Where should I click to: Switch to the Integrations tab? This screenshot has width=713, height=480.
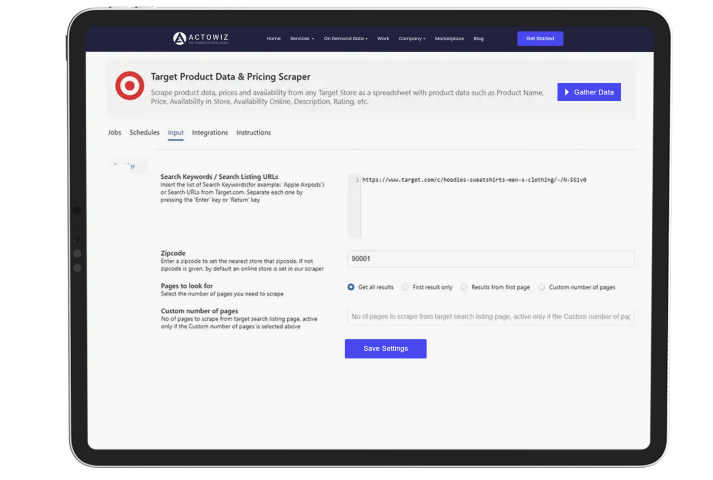point(210,133)
